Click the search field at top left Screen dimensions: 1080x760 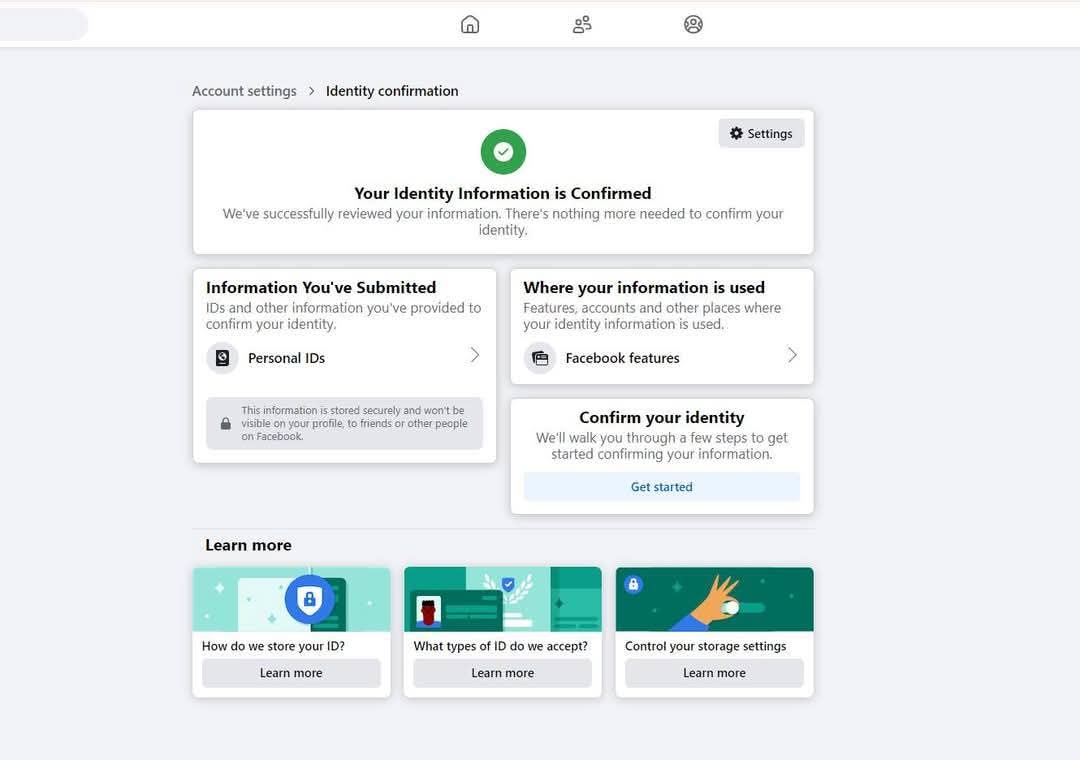(x=43, y=25)
